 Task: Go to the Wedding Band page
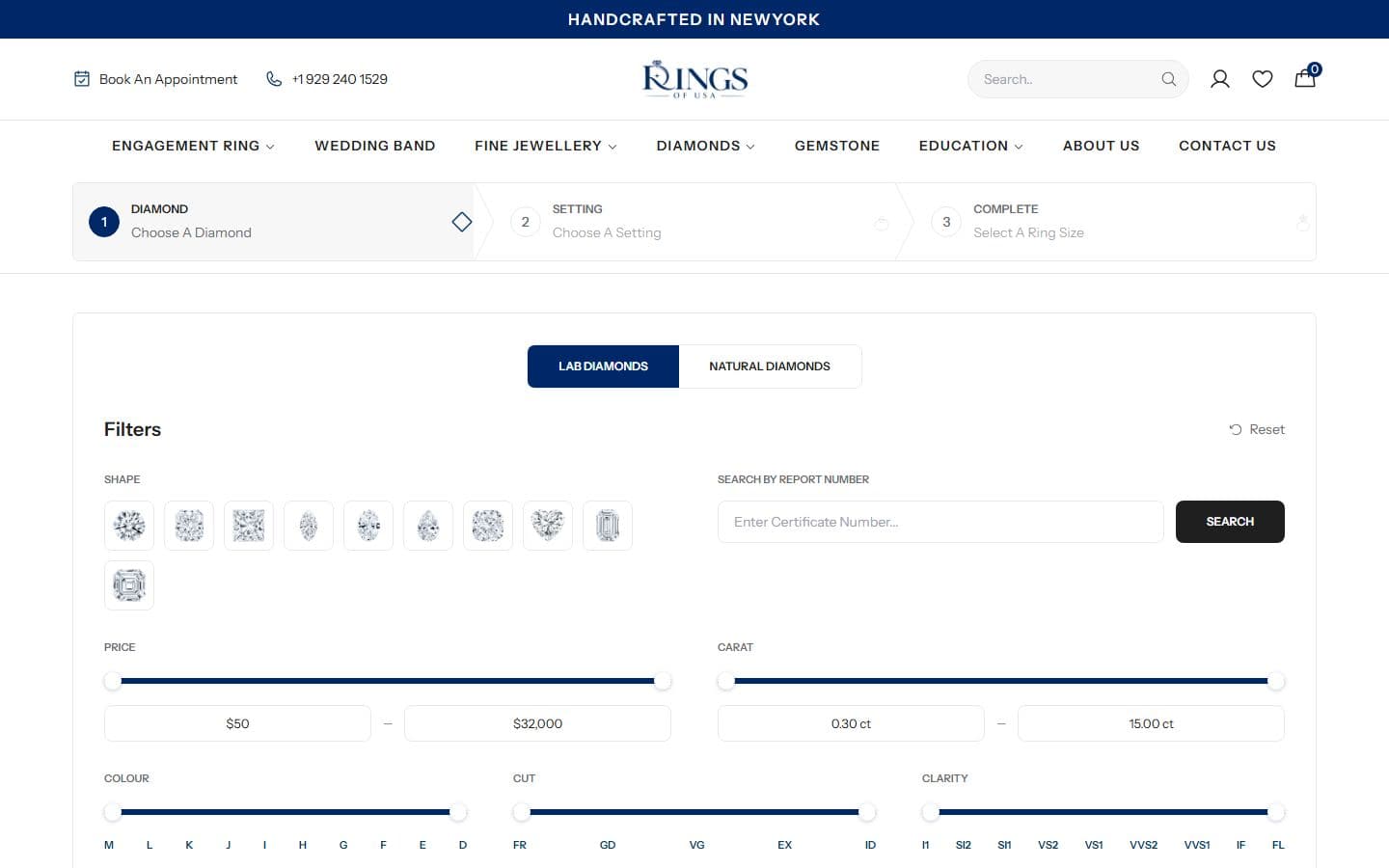375,146
